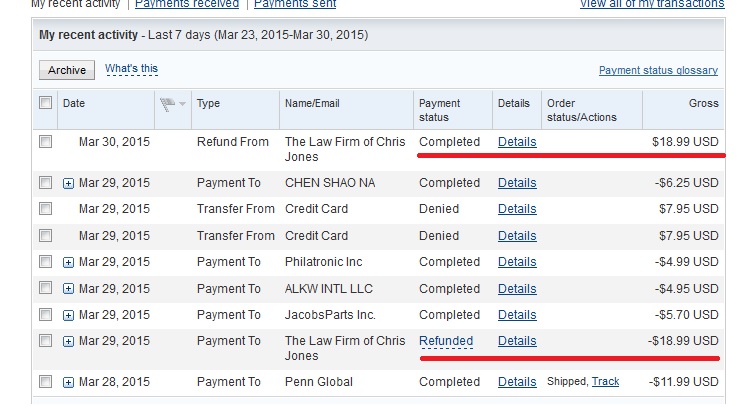Click the flag icon in the column header
737x407 pixels.
(168, 104)
